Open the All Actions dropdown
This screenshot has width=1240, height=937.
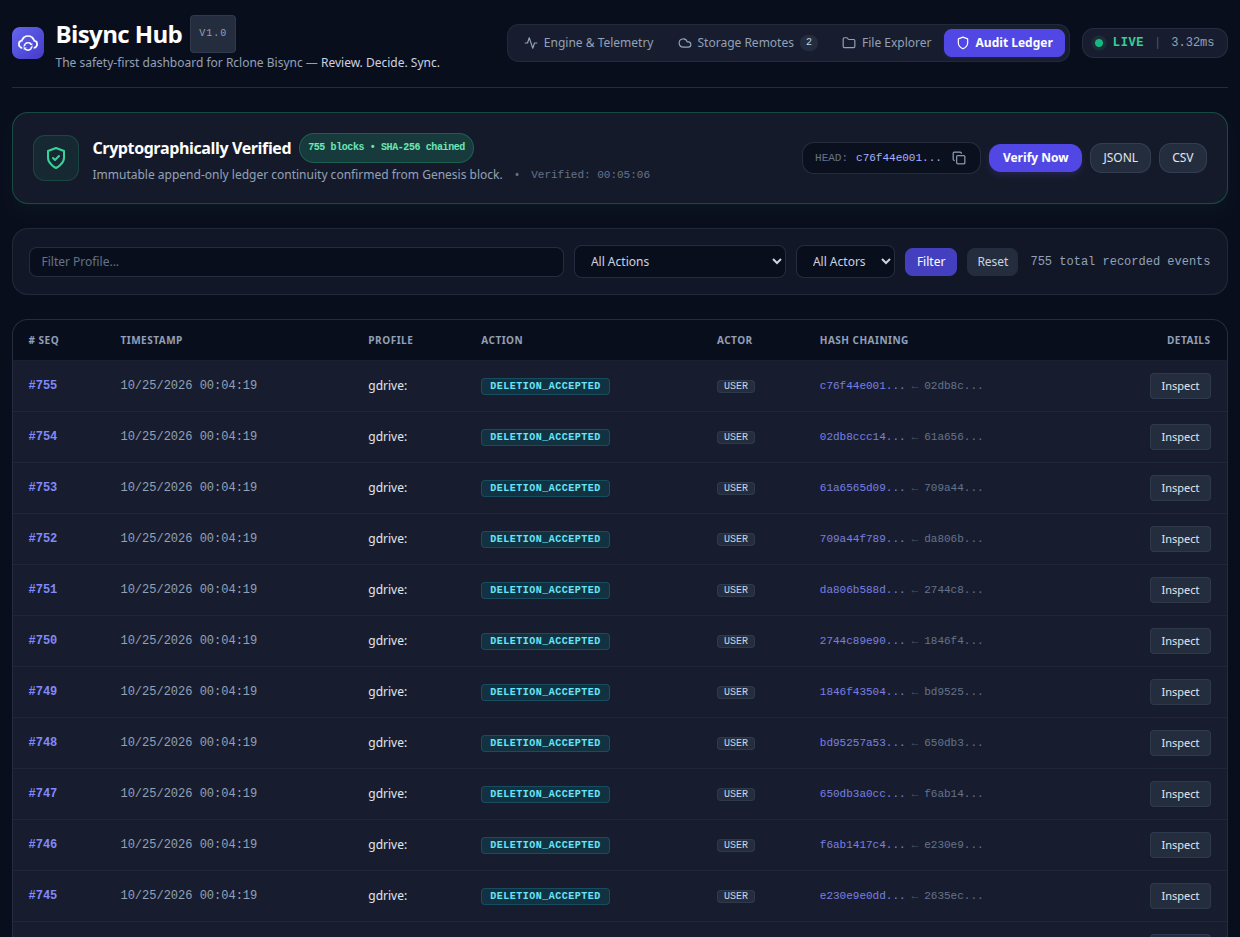680,262
